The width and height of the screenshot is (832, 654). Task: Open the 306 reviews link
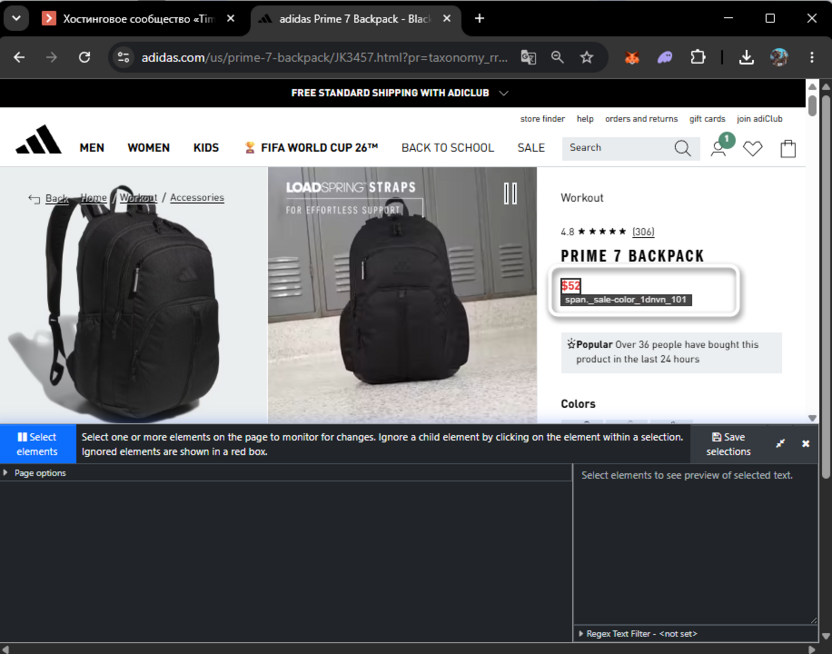point(643,232)
